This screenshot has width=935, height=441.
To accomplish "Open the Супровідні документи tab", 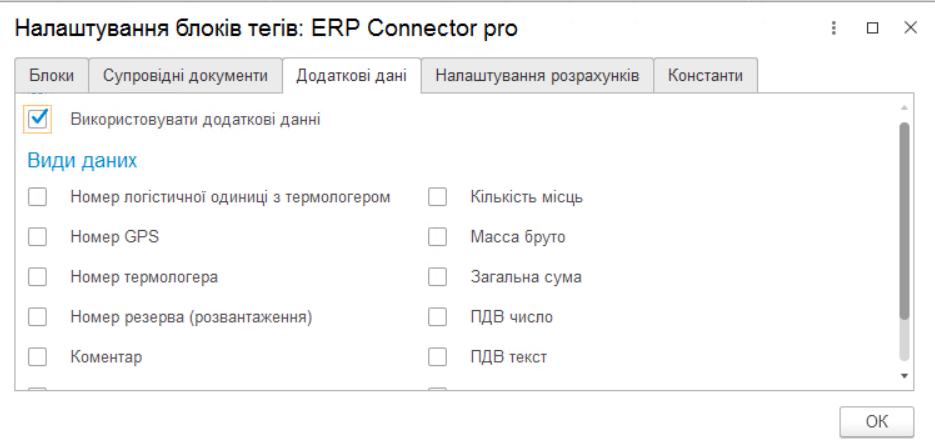I will point(185,76).
